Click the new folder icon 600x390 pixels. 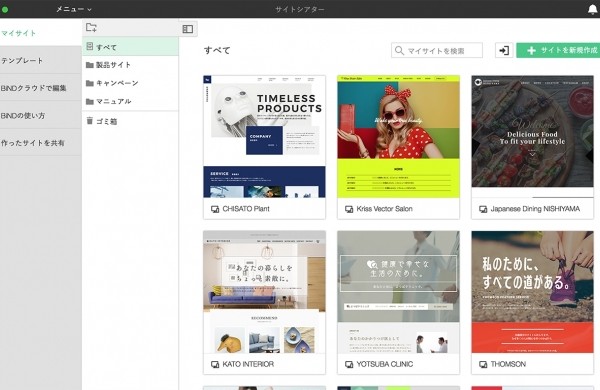[x=91, y=27]
